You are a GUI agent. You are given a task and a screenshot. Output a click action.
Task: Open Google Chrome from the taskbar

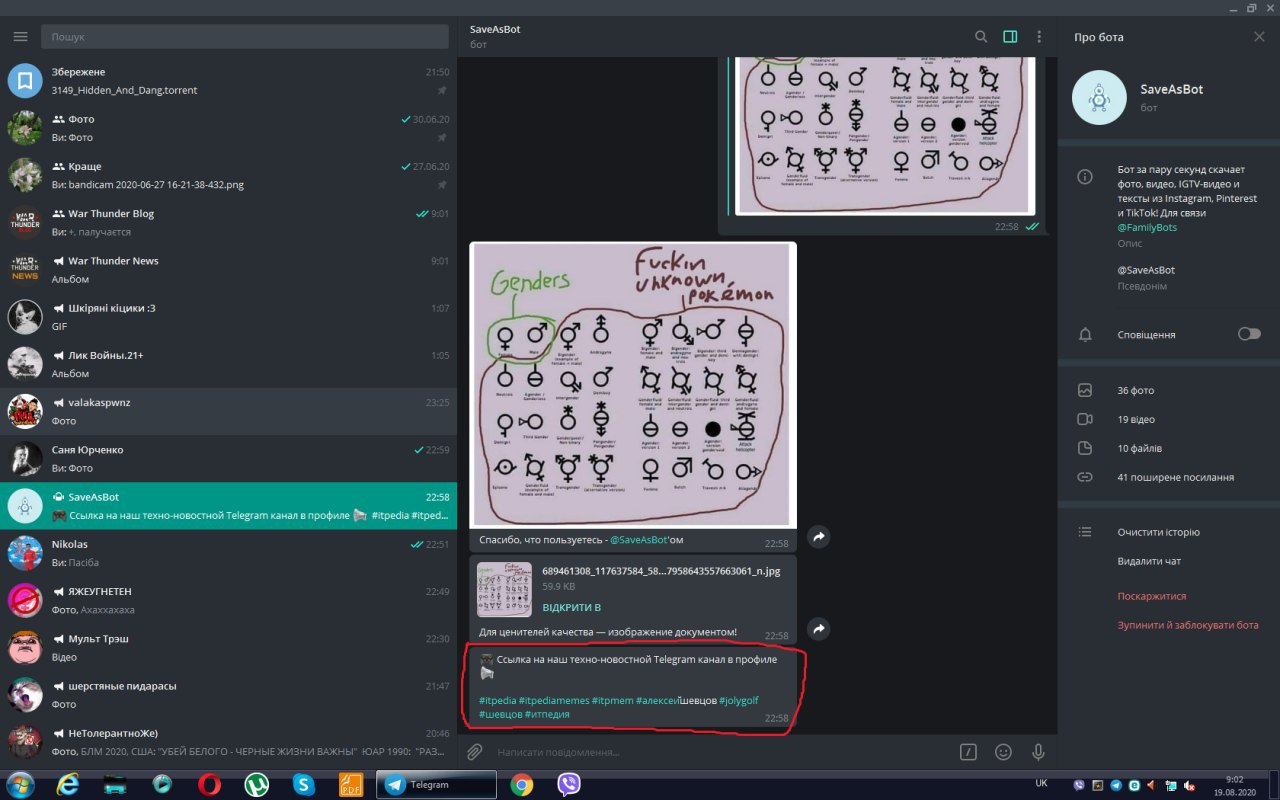pos(521,785)
